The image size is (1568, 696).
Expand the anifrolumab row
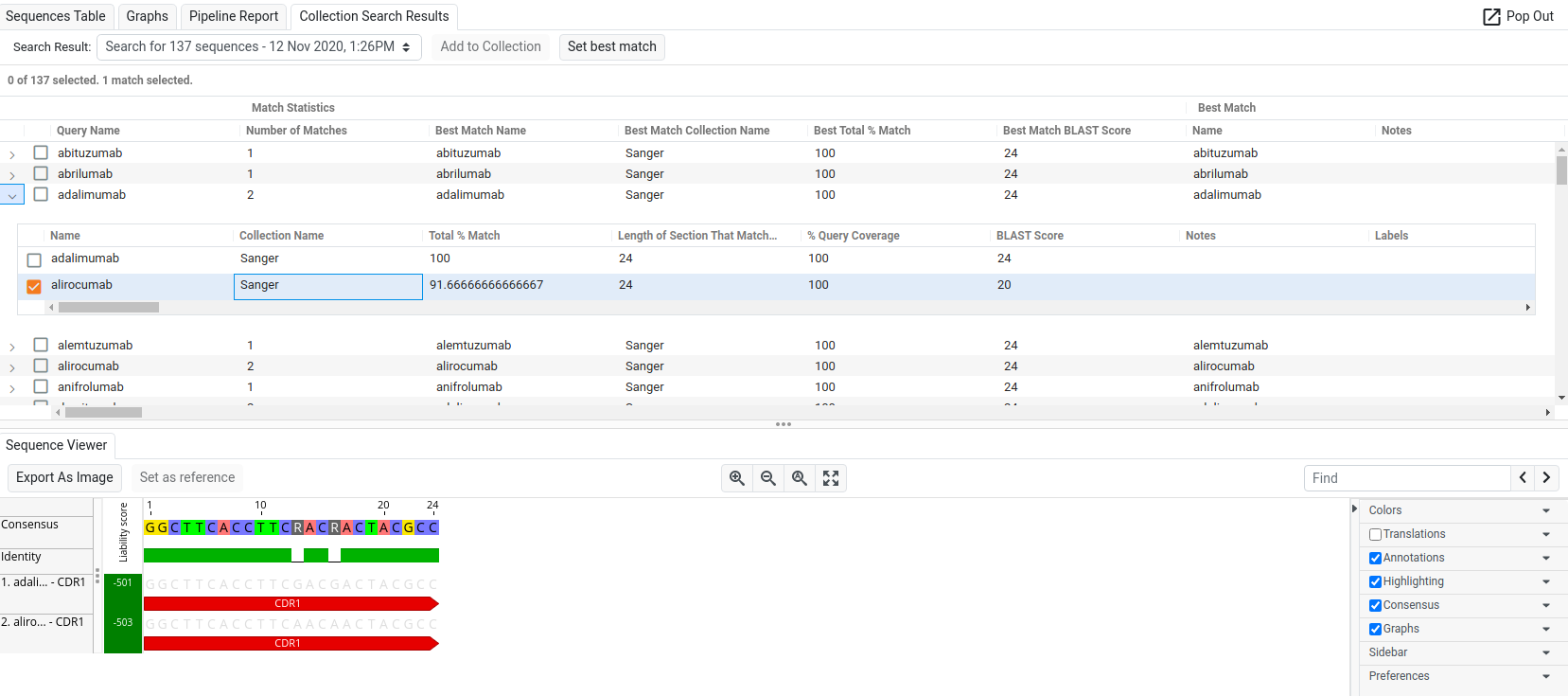click(12, 388)
